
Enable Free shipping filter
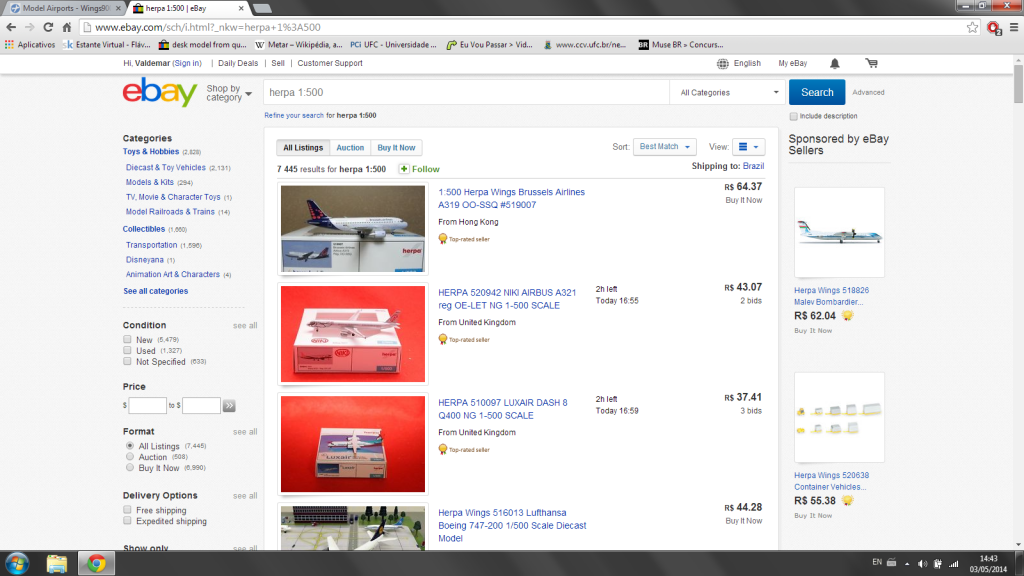pos(127,510)
